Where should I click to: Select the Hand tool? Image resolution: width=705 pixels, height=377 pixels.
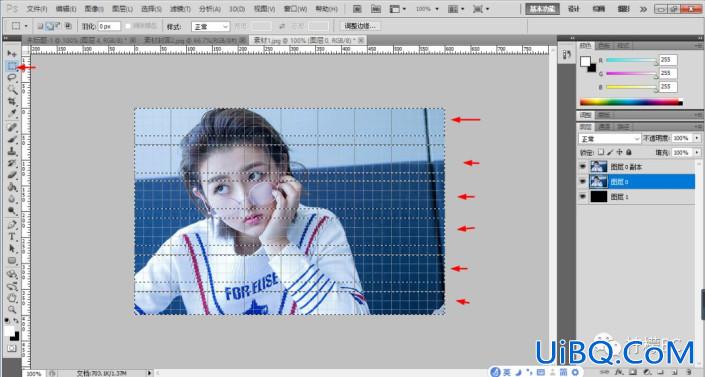pyautogui.click(x=12, y=298)
